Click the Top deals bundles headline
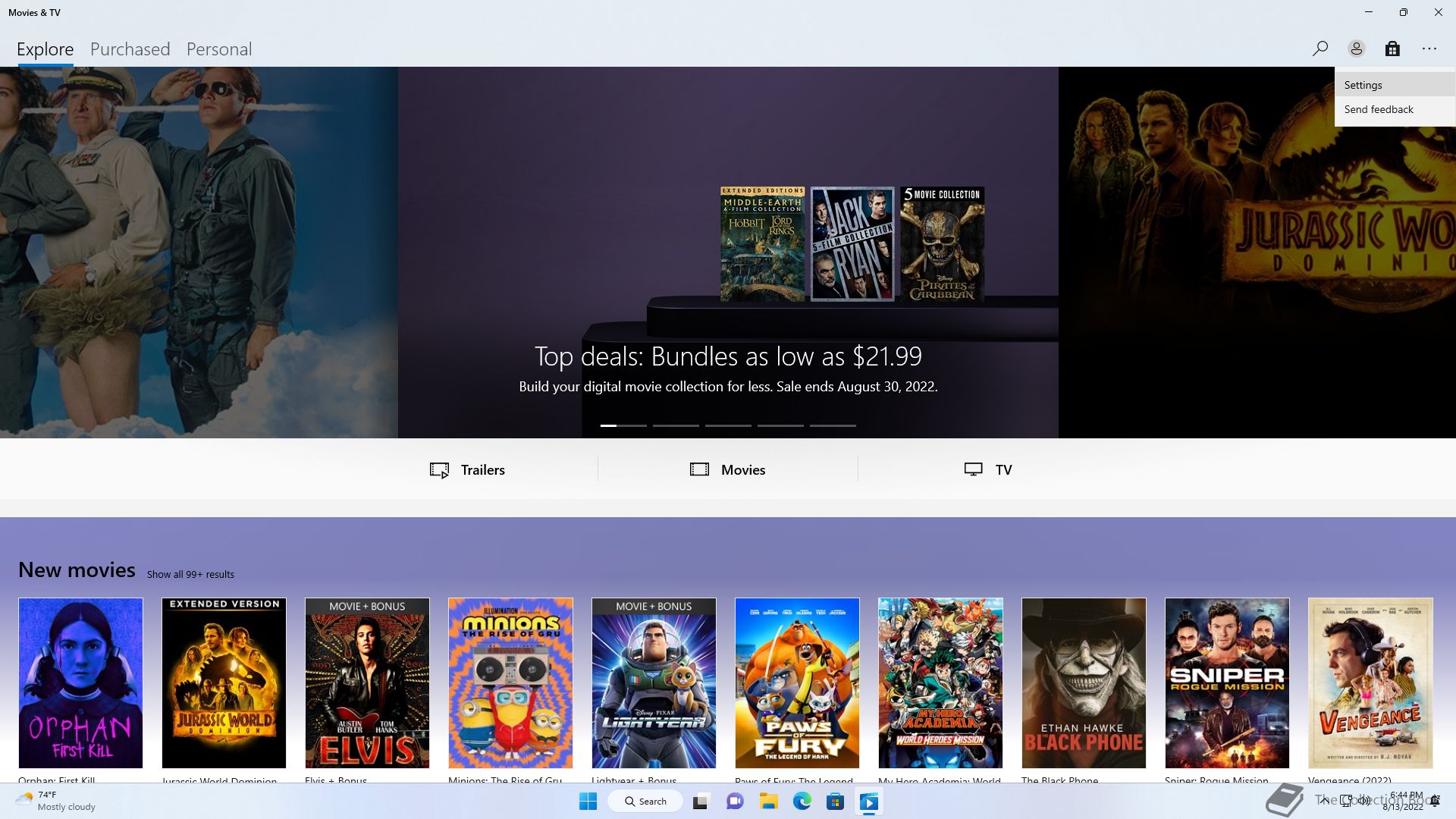This screenshot has height=819, width=1456. (x=728, y=356)
